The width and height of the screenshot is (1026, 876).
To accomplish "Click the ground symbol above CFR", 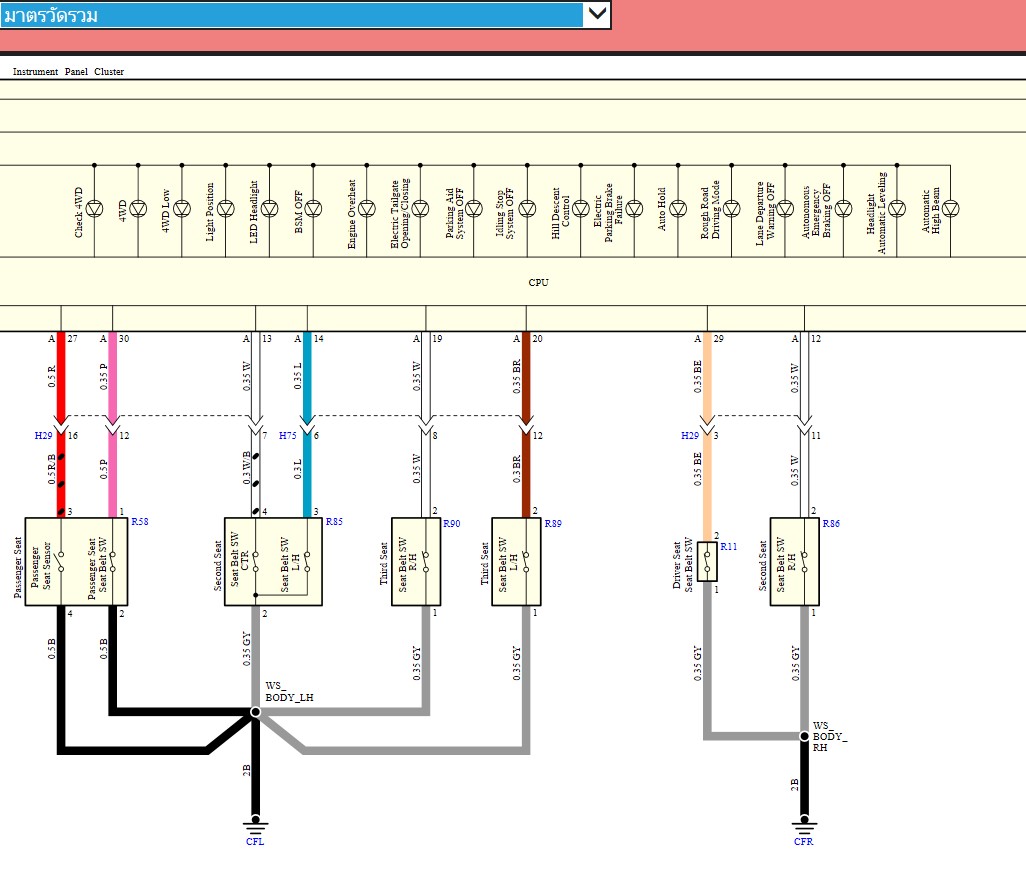I will (x=804, y=826).
